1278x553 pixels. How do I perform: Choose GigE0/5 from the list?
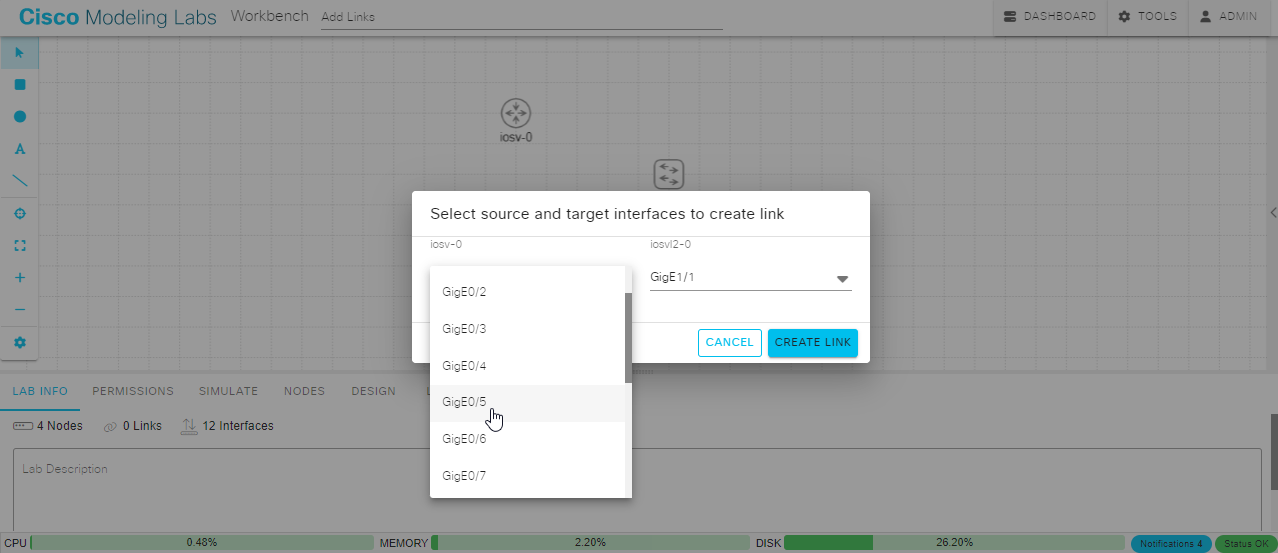click(x=527, y=403)
